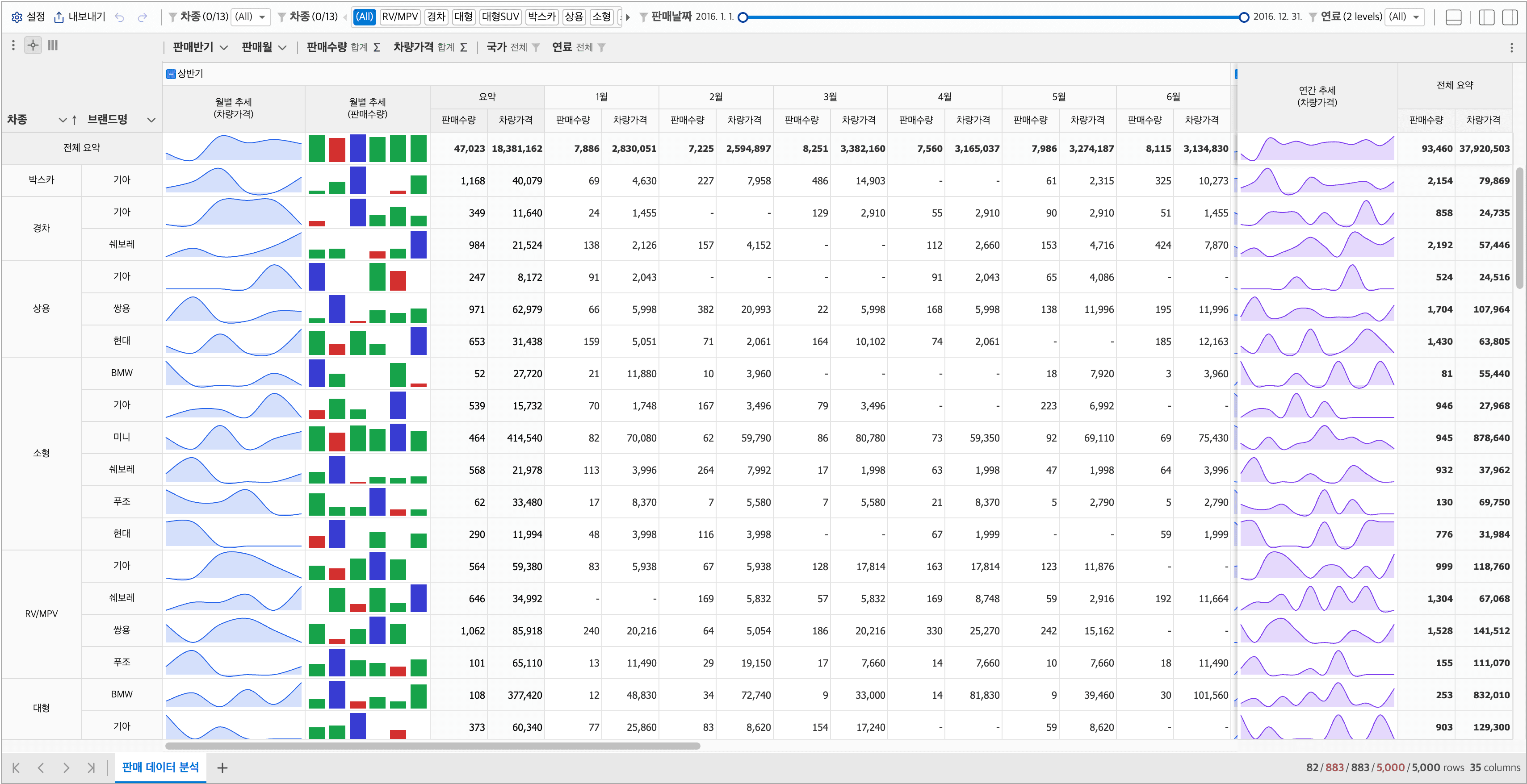Click the 국가 filter funnel icon

[536, 47]
